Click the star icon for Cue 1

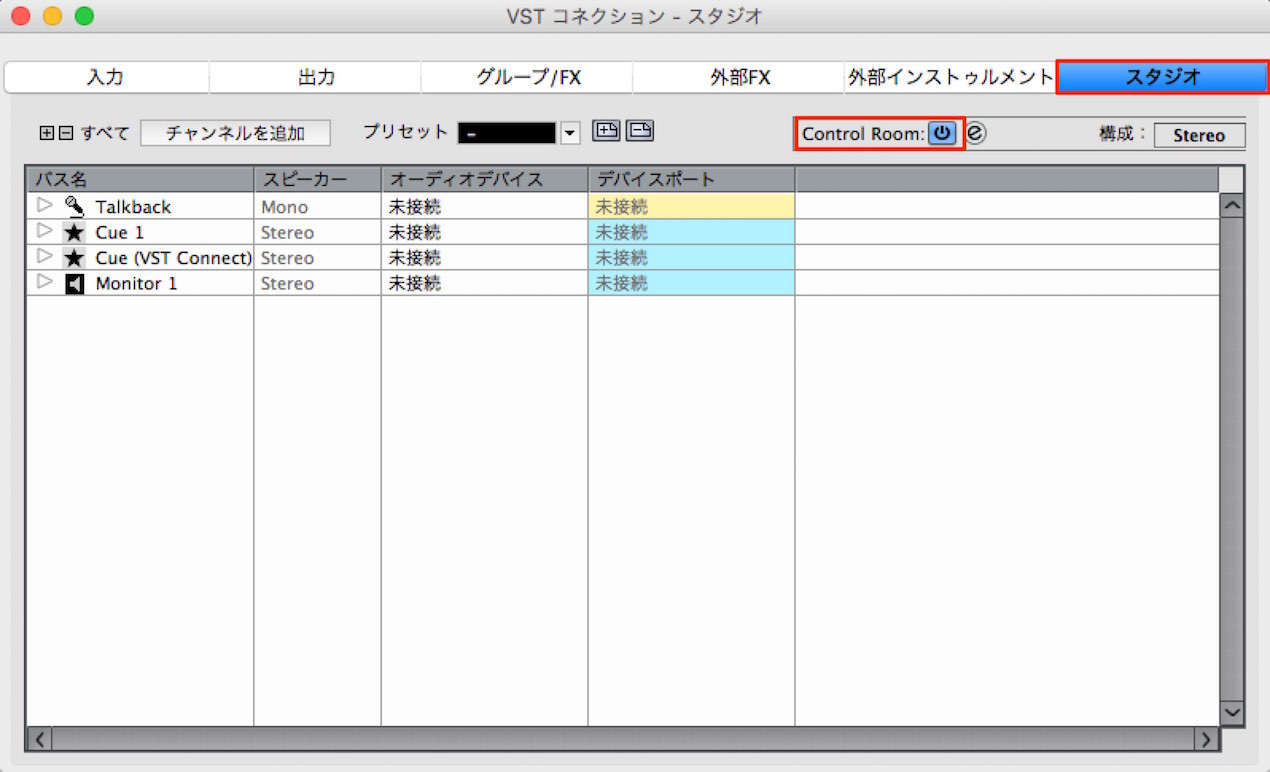coord(75,233)
